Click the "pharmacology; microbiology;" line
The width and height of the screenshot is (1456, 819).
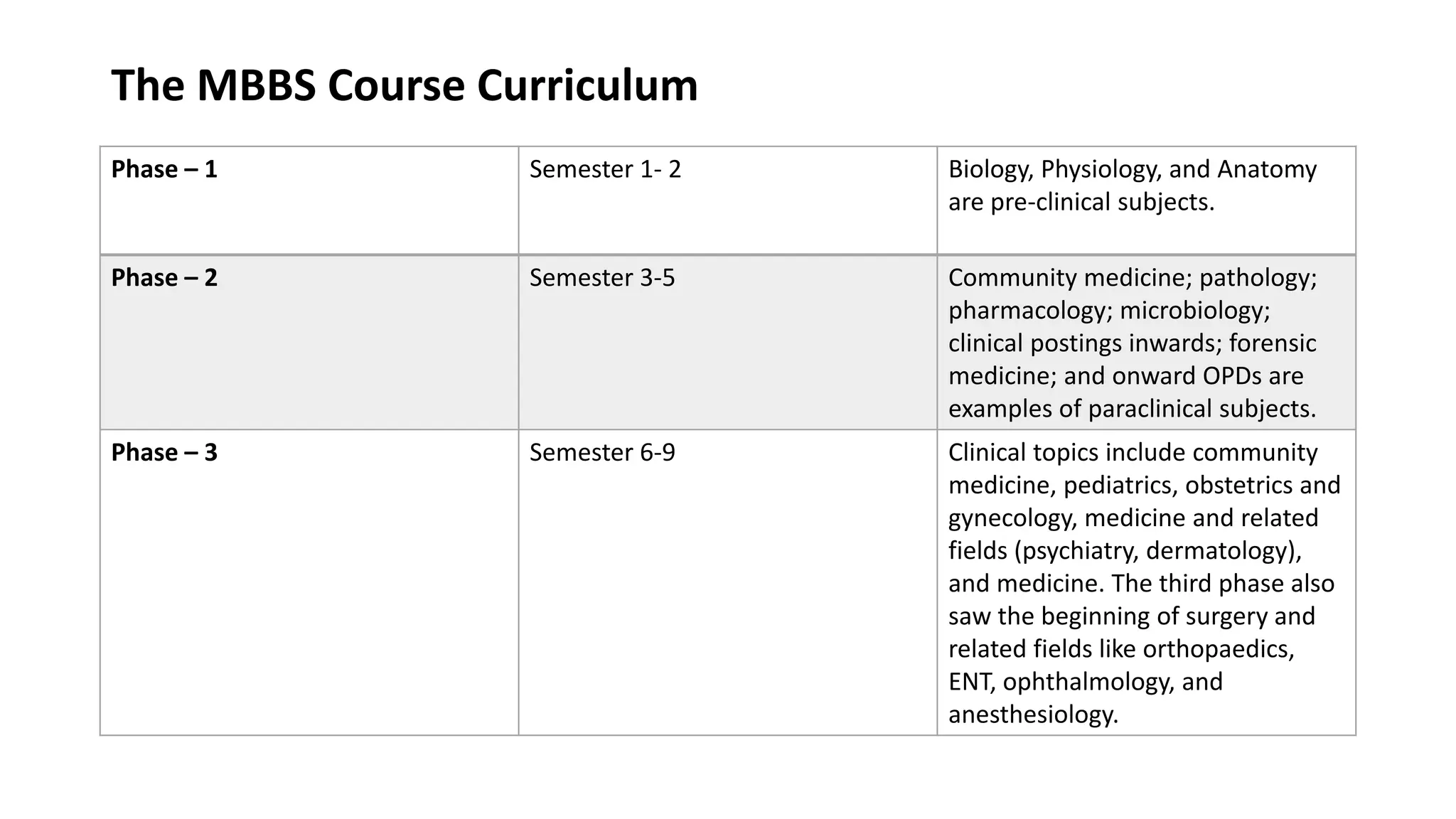1109,310
